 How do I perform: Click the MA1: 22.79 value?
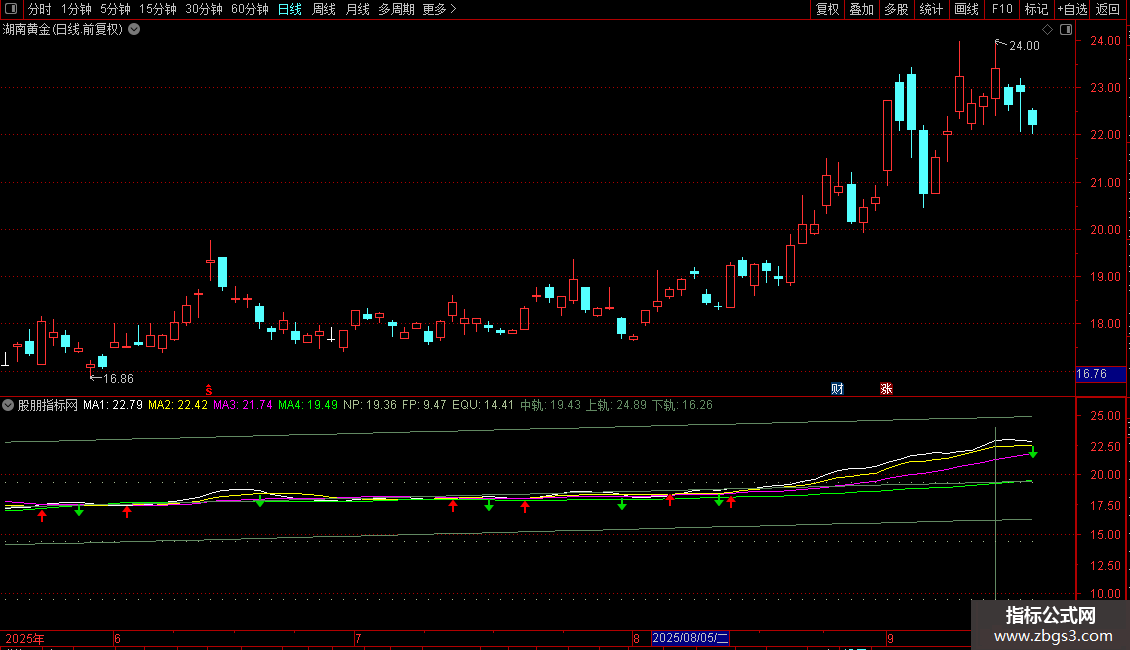[113, 405]
